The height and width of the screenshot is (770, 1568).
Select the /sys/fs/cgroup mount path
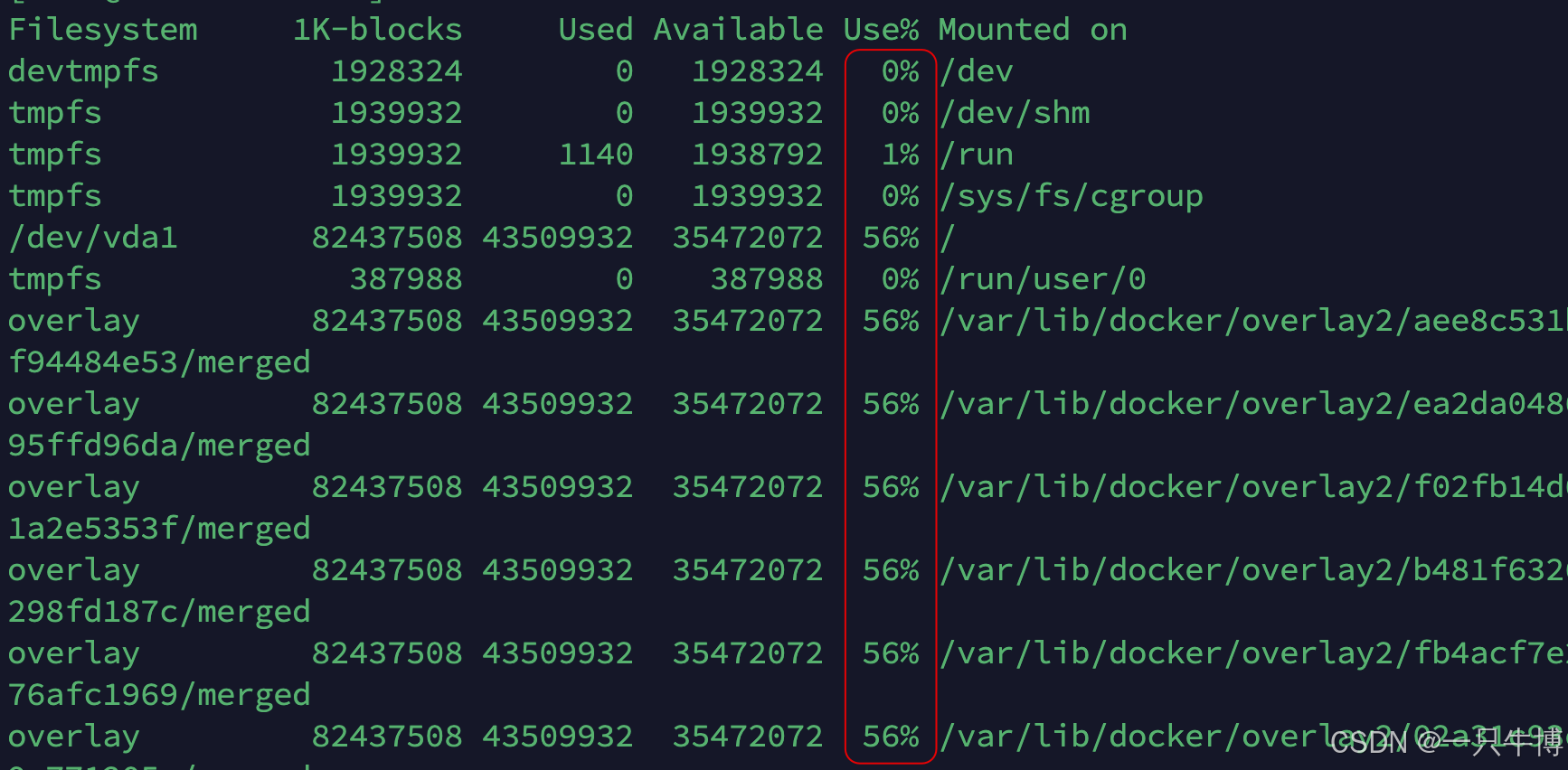[x=1072, y=196]
